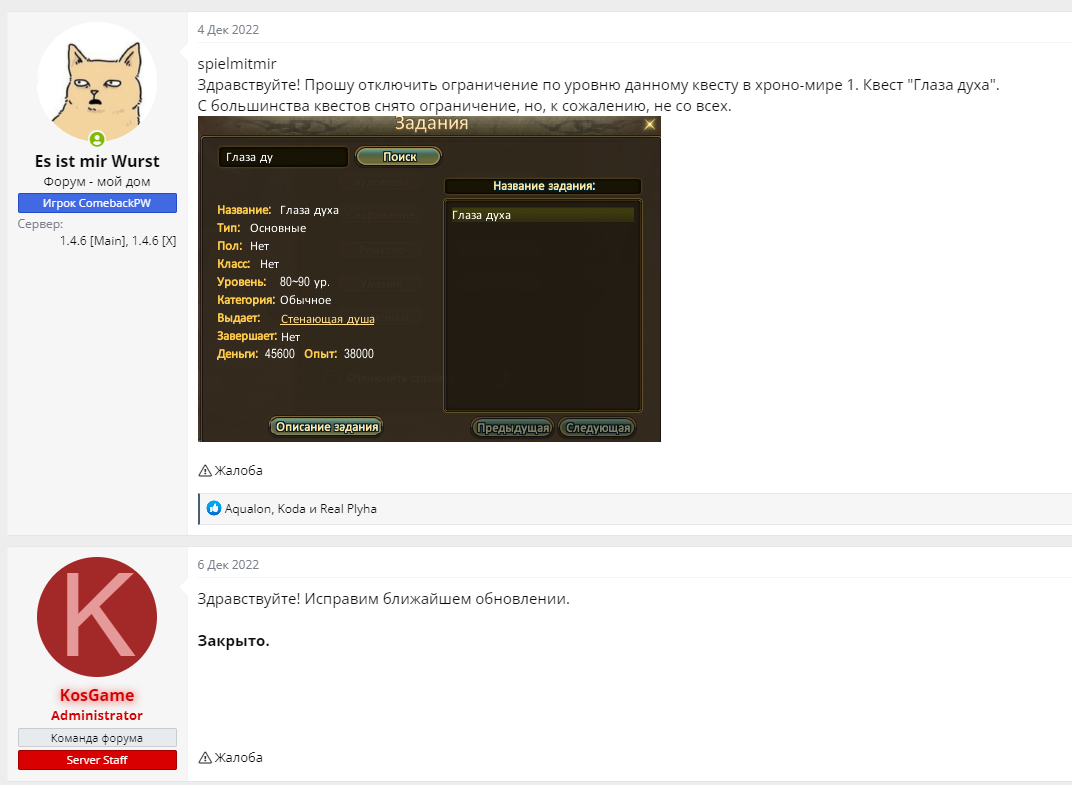Image resolution: width=1072 pixels, height=785 pixels.
Task: Click the green online status icon
Action: click(x=97, y=139)
